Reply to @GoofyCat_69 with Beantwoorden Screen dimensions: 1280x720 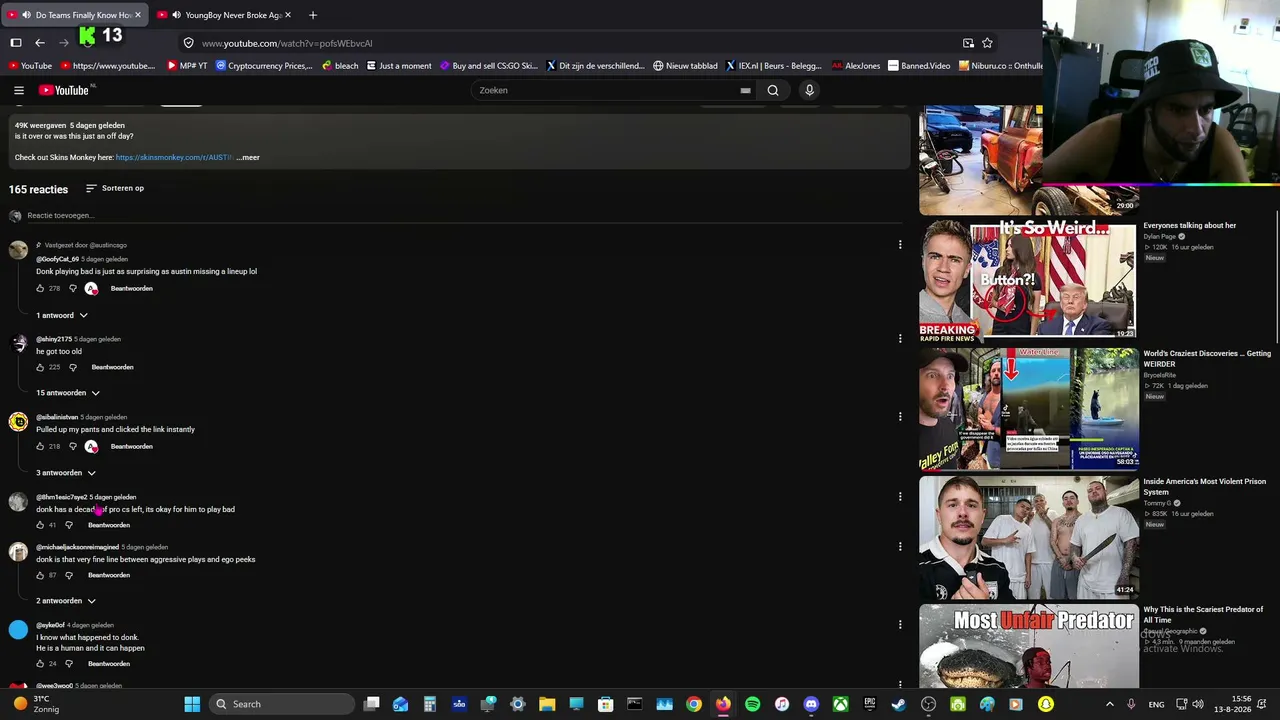pyautogui.click(x=132, y=288)
